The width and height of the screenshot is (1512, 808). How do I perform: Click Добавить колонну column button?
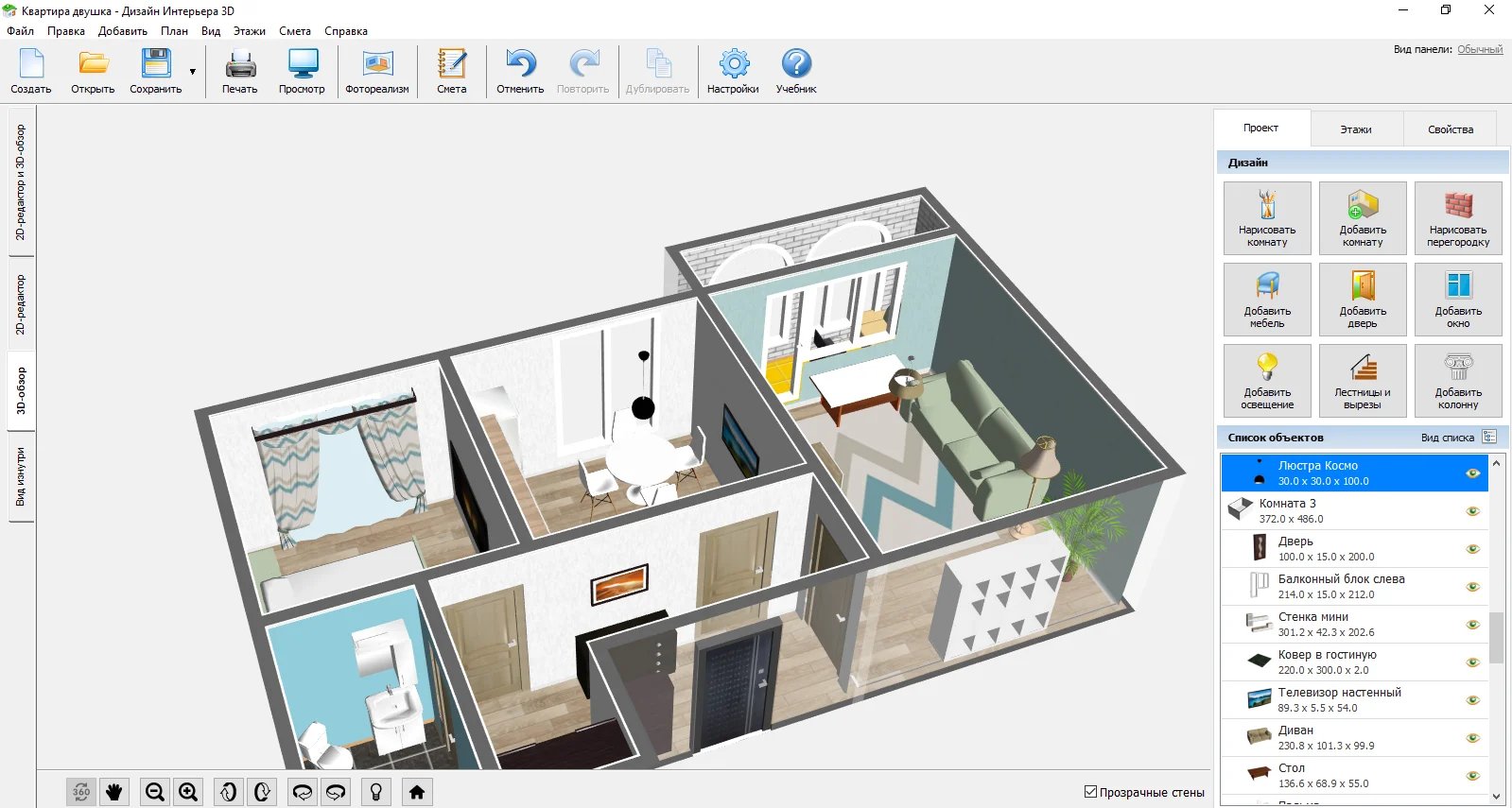tap(1458, 381)
